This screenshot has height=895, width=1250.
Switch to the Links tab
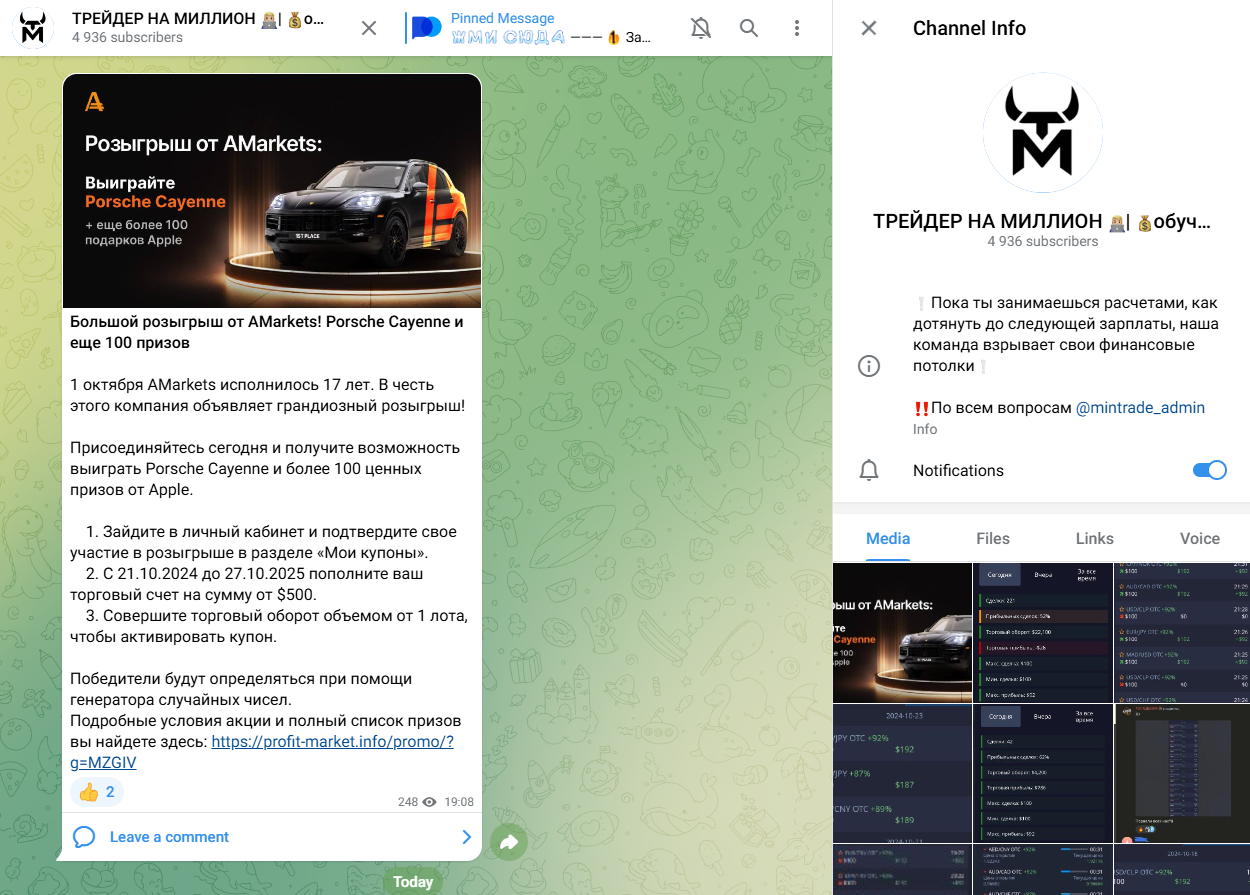coord(1095,538)
